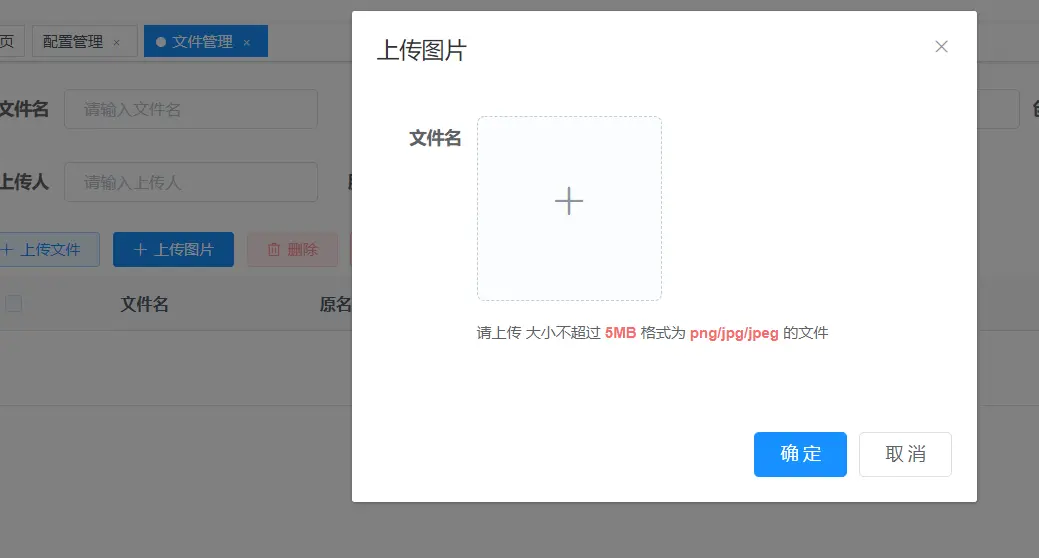Viewport: 1039px width, 558px height.
Task: Toggle the select-all checkbox in the table header
Action: coord(13,304)
